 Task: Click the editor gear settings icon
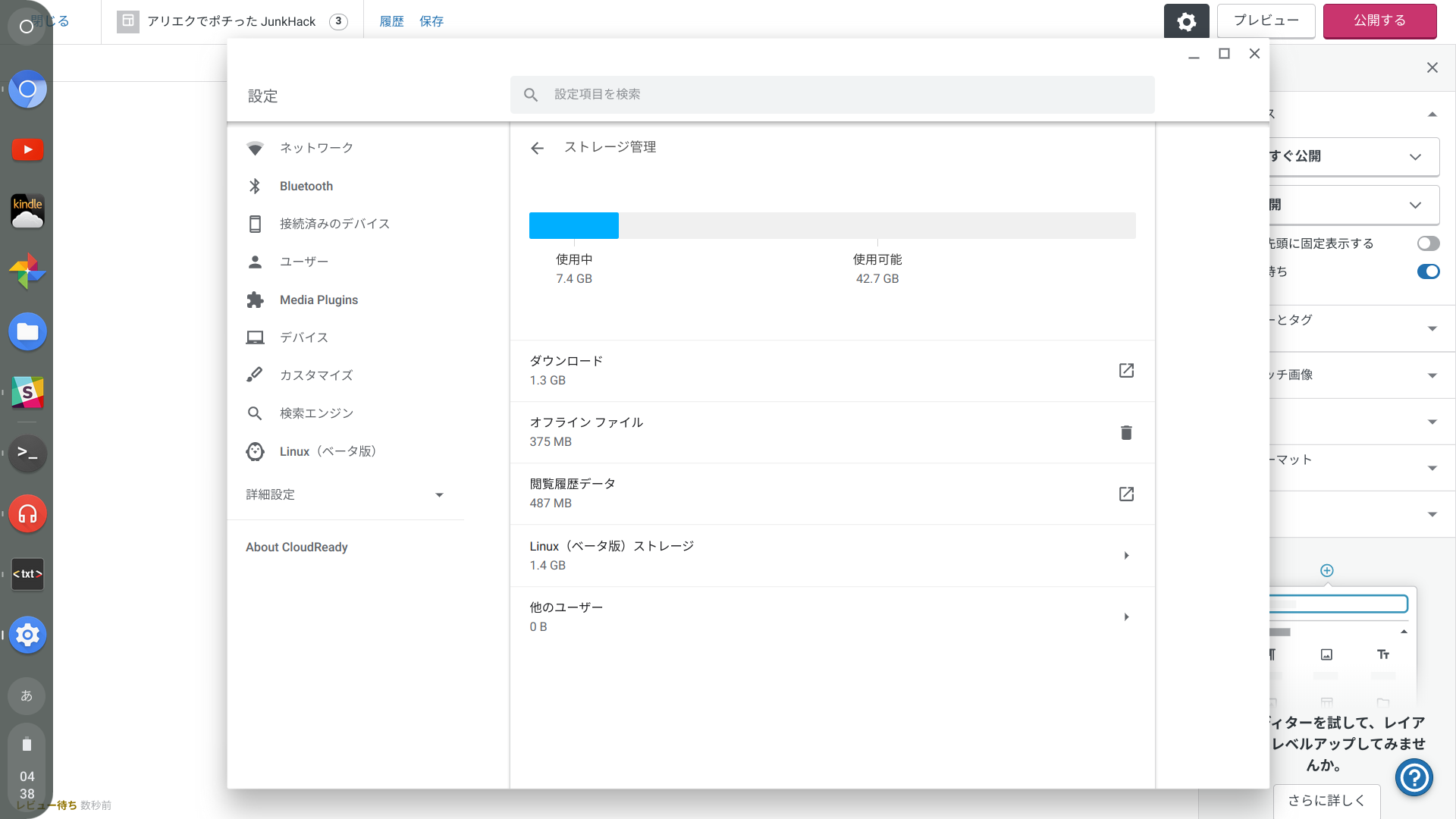point(1186,21)
